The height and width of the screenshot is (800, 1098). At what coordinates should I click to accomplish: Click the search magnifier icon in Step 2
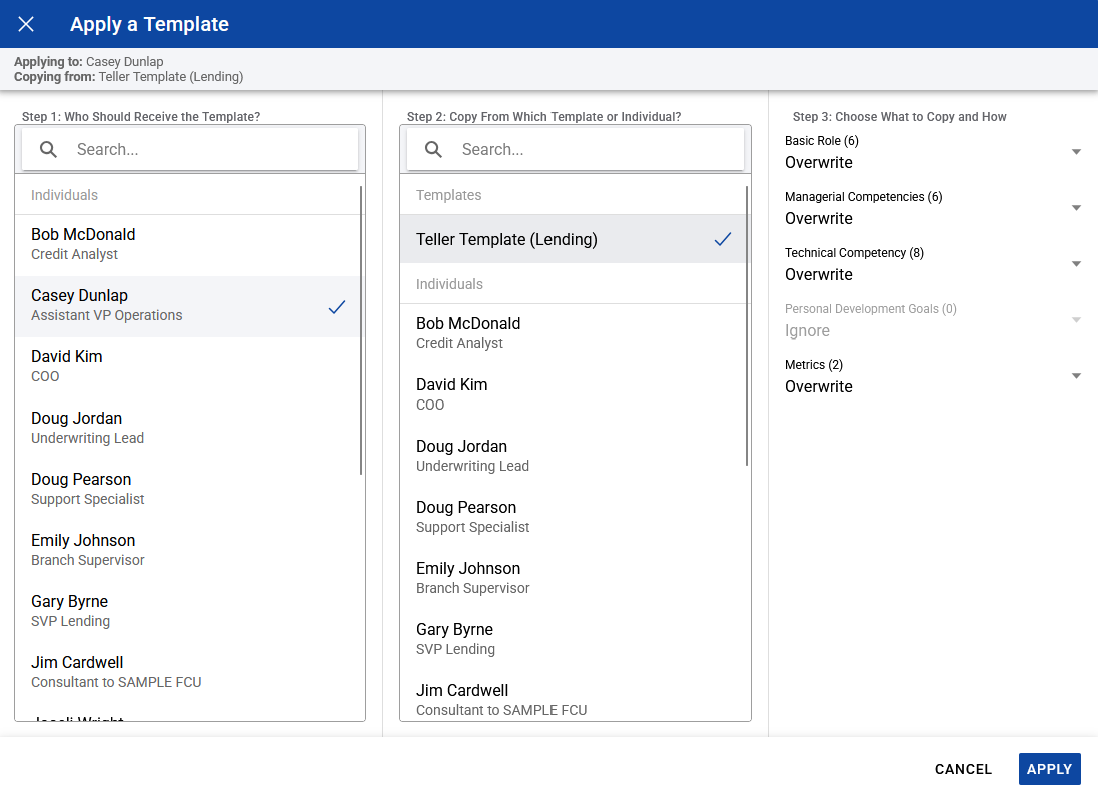433,149
